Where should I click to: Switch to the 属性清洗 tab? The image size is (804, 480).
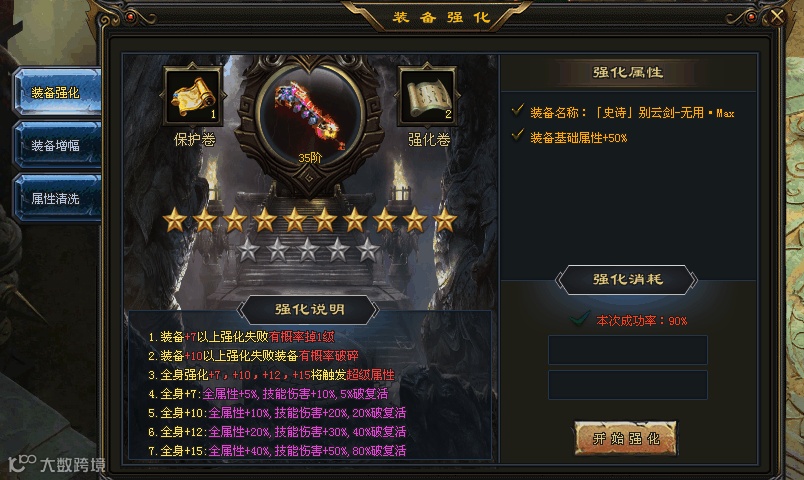coord(56,198)
